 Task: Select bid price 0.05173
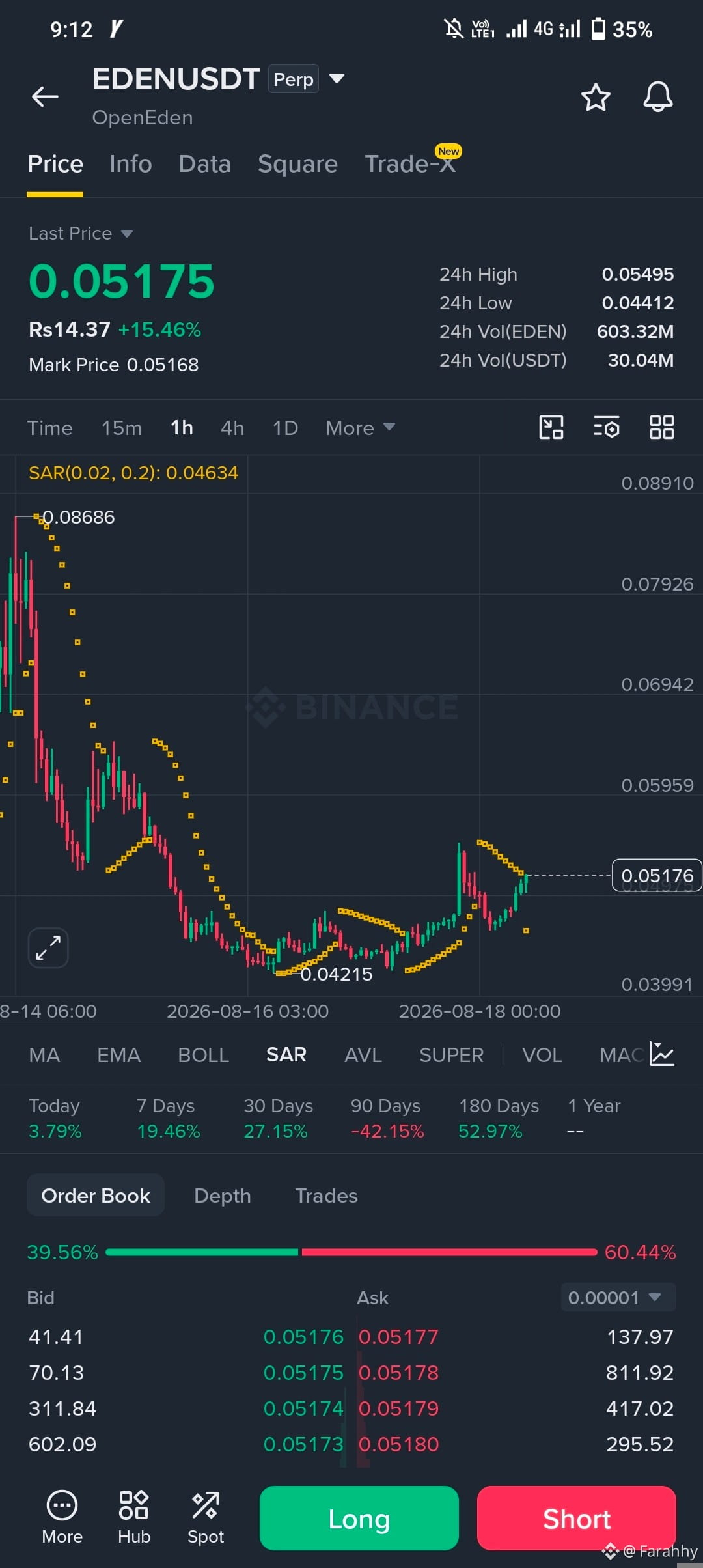[303, 1444]
